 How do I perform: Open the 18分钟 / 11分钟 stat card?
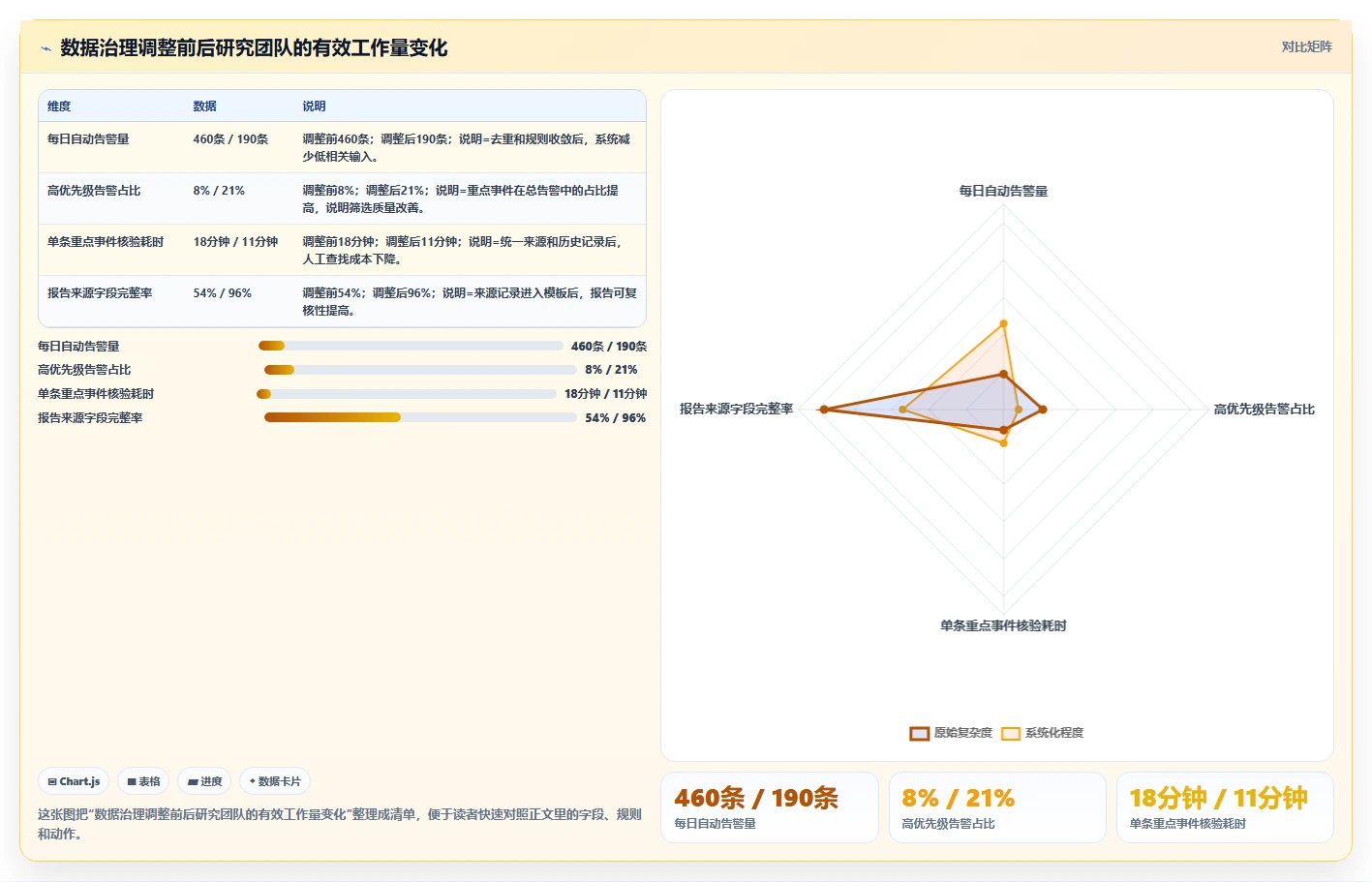[x=1225, y=807]
